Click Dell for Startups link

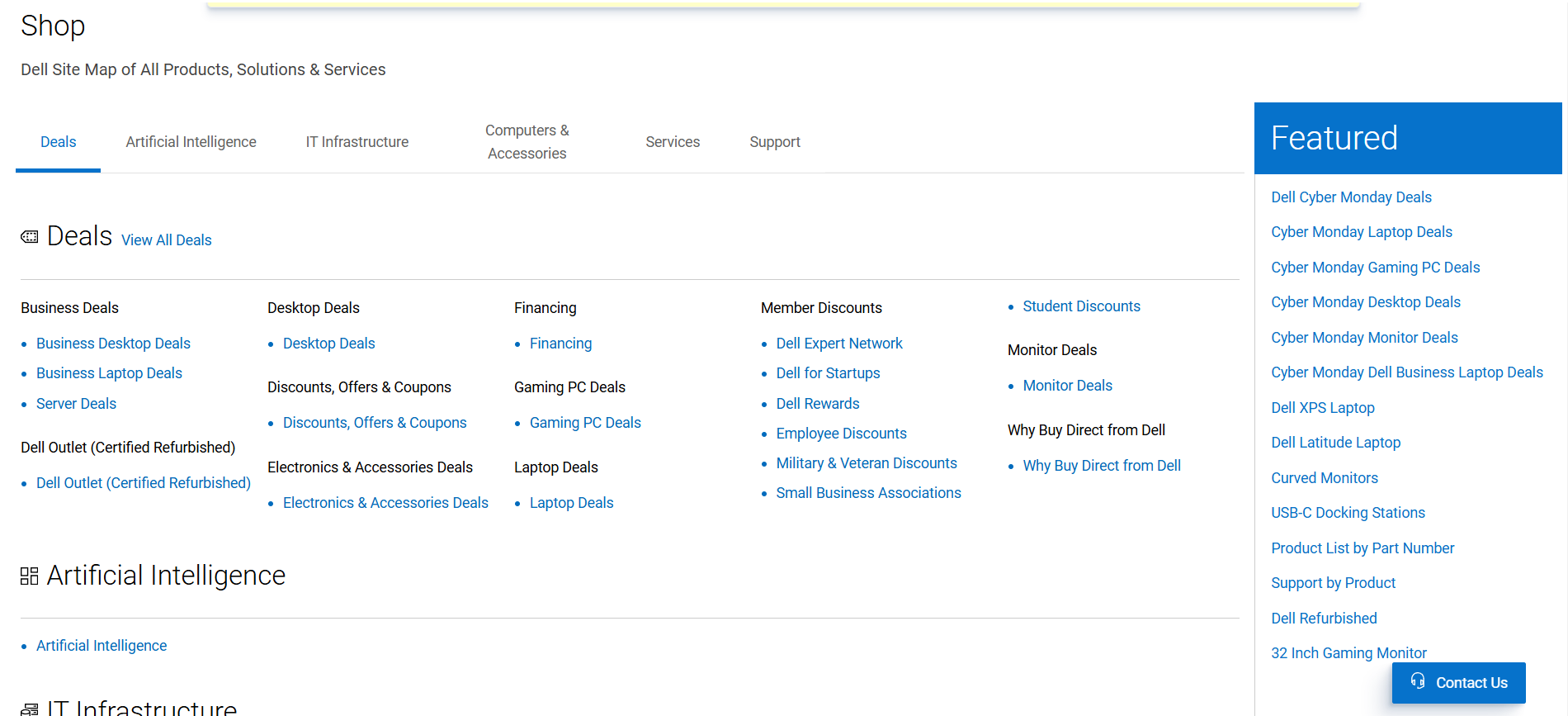click(828, 373)
